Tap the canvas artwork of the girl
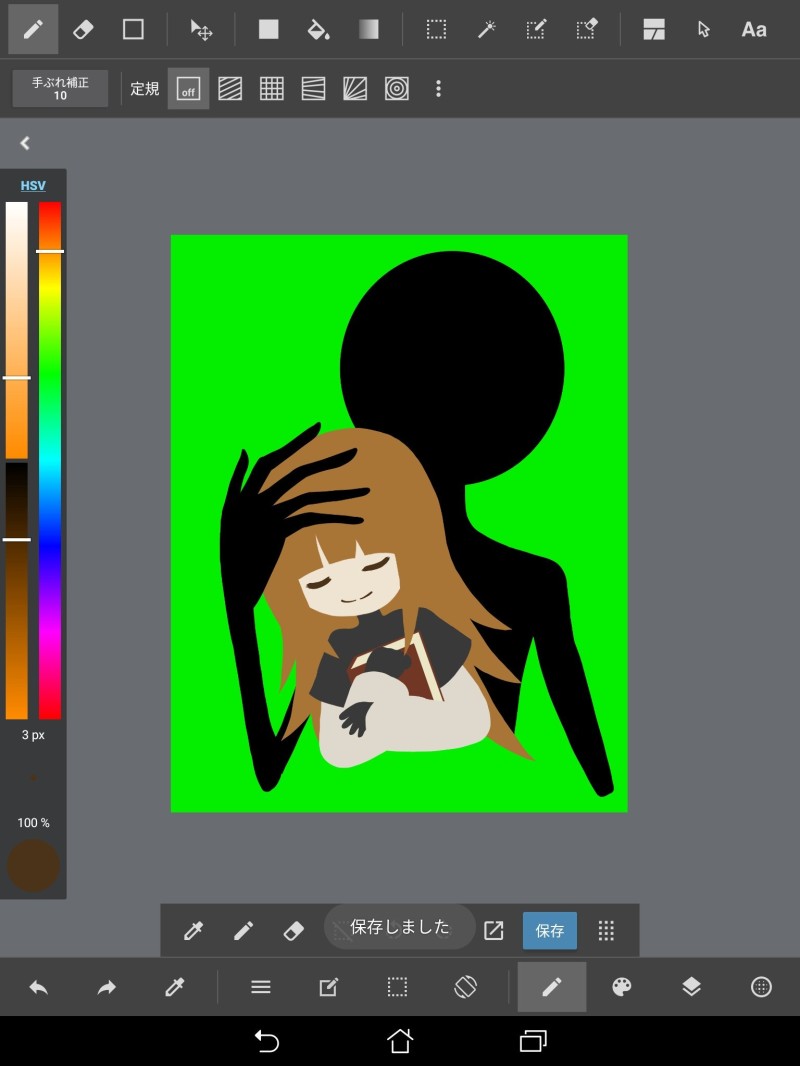800x1066 pixels. 399,523
